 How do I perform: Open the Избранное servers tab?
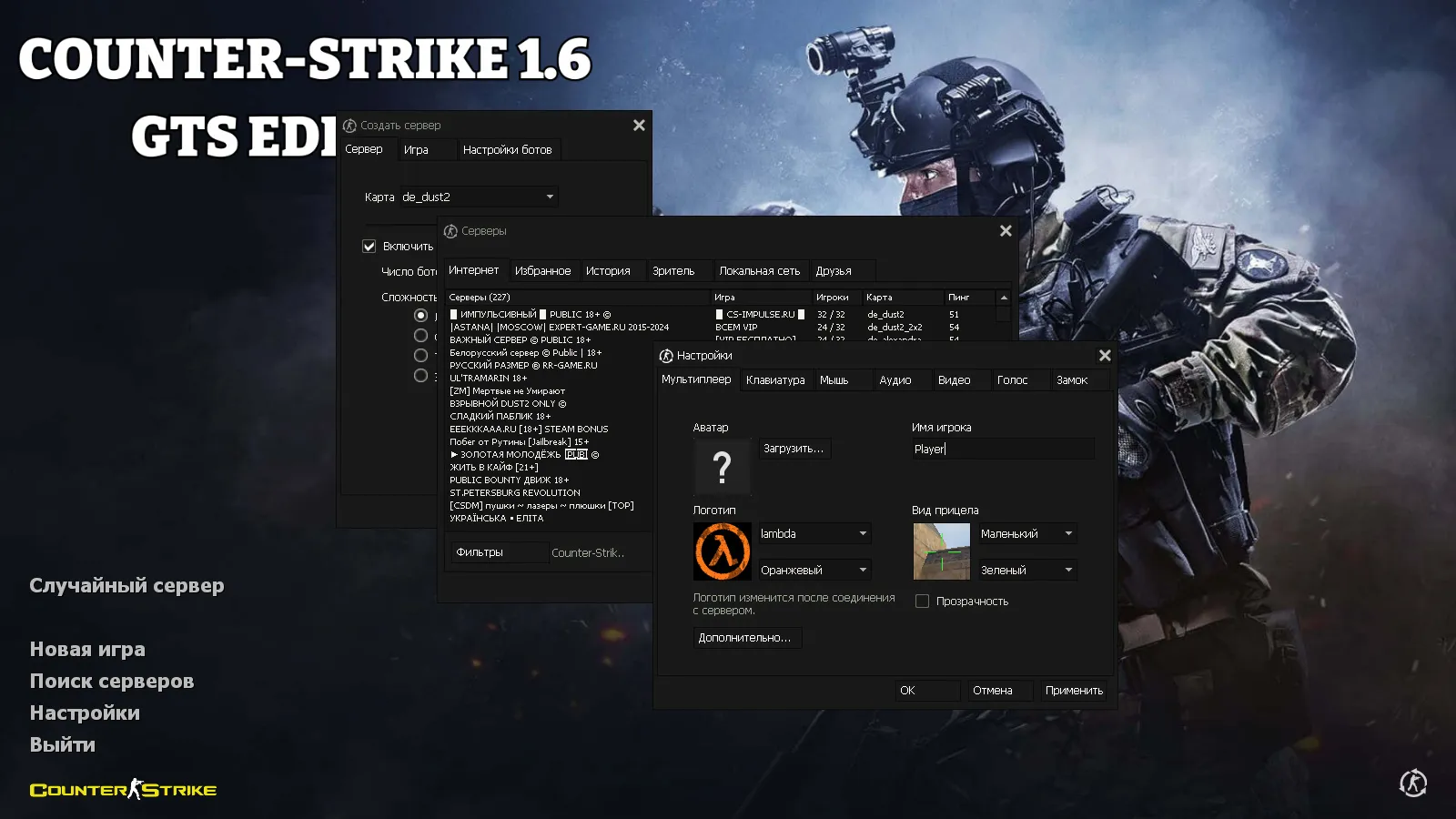coord(542,271)
